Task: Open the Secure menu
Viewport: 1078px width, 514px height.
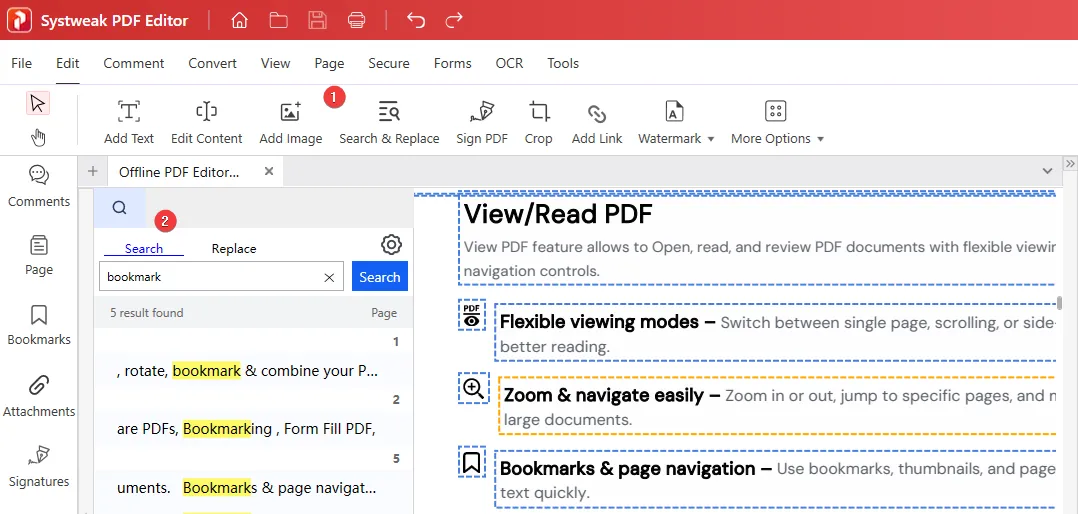Action: tap(388, 63)
